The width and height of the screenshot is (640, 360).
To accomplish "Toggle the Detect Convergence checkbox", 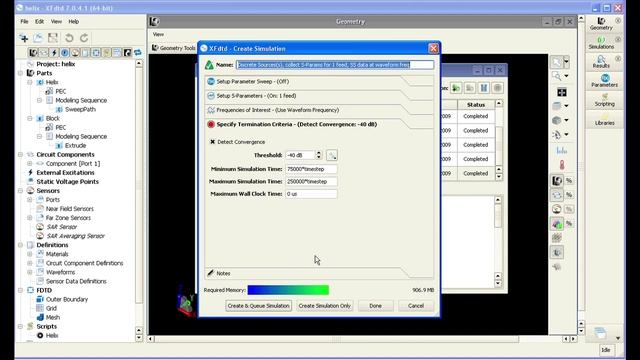I will coord(212,142).
